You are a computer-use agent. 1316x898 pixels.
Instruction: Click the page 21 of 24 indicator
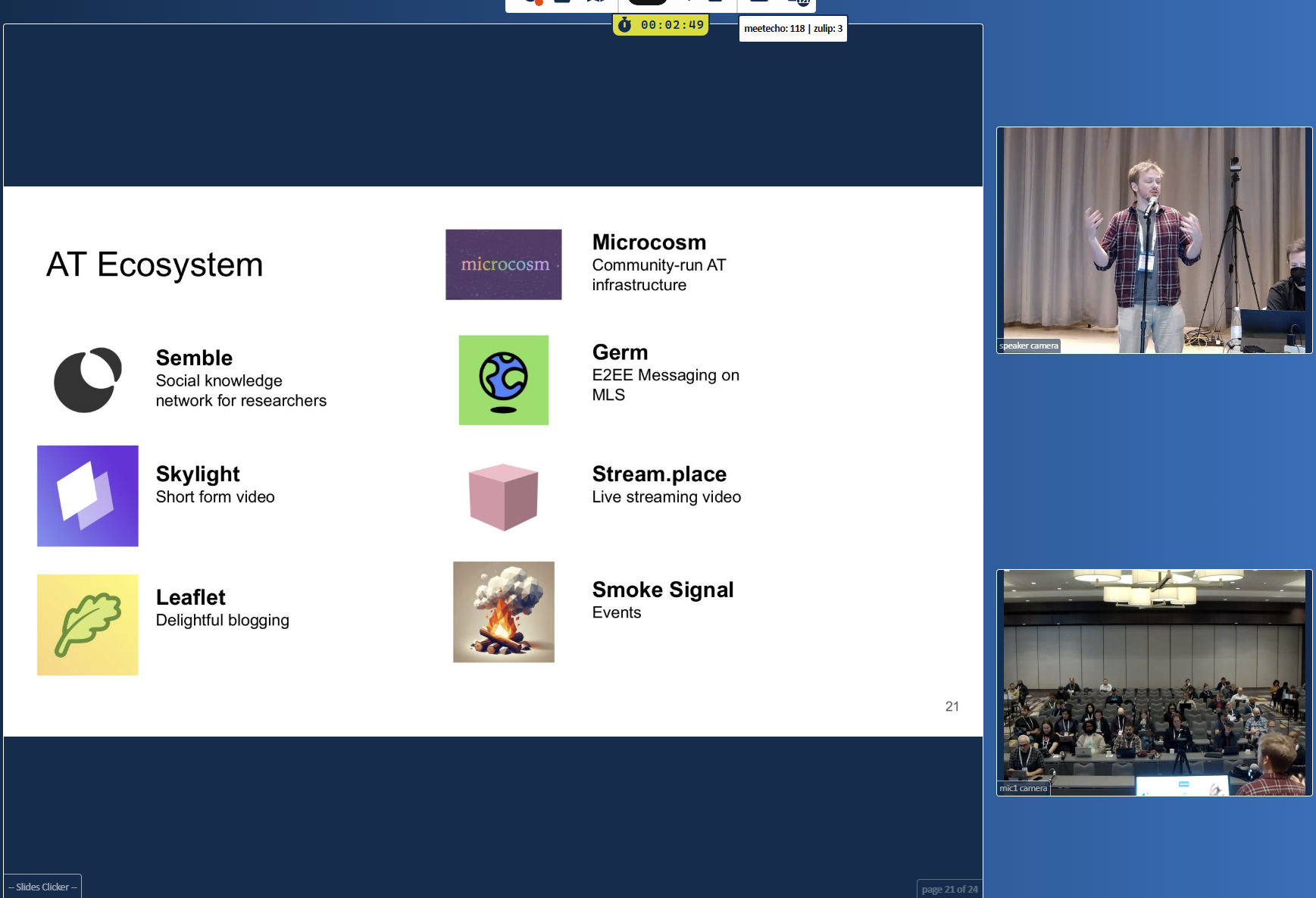click(x=949, y=889)
